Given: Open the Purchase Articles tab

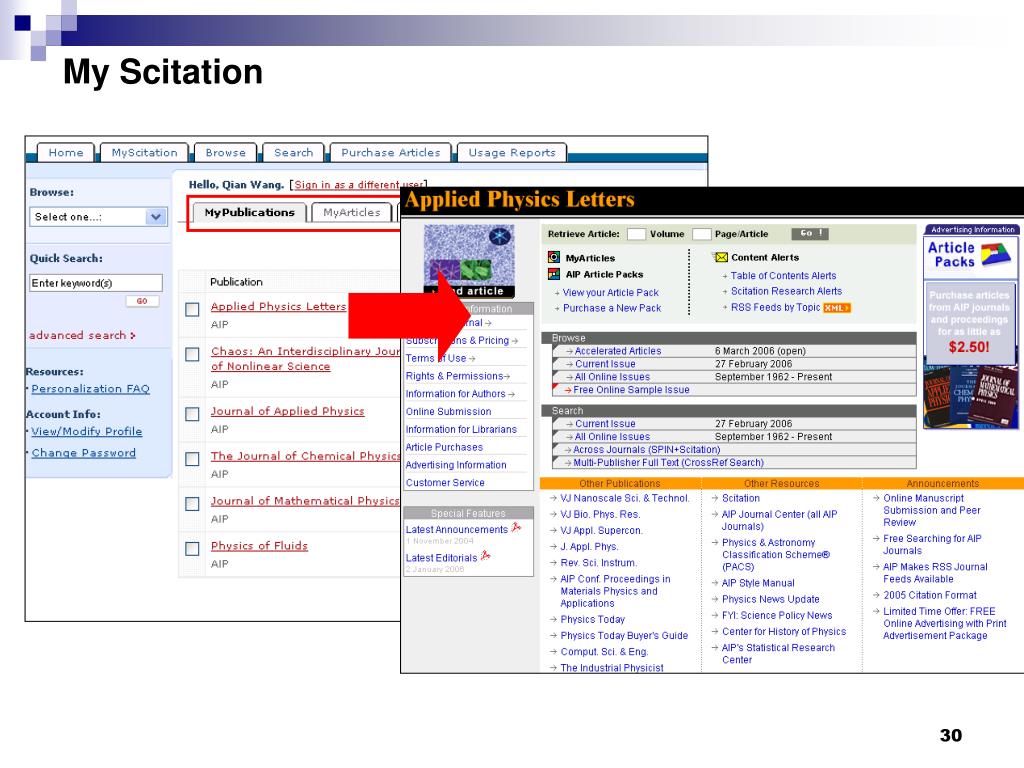Looking at the screenshot, I should (x=391, y=152).
